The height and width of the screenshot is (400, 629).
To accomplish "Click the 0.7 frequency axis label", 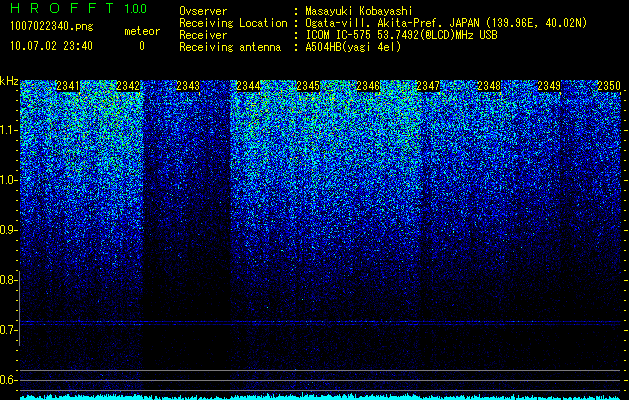I will coord(8,330).
